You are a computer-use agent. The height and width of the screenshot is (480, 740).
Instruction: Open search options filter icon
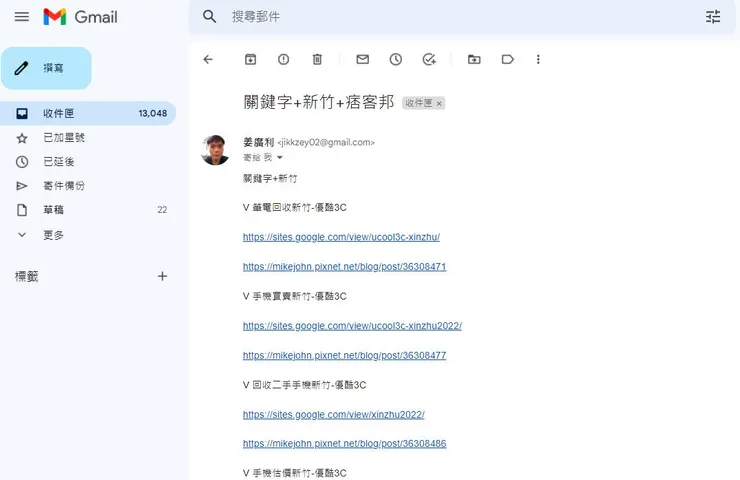[713, 17]
